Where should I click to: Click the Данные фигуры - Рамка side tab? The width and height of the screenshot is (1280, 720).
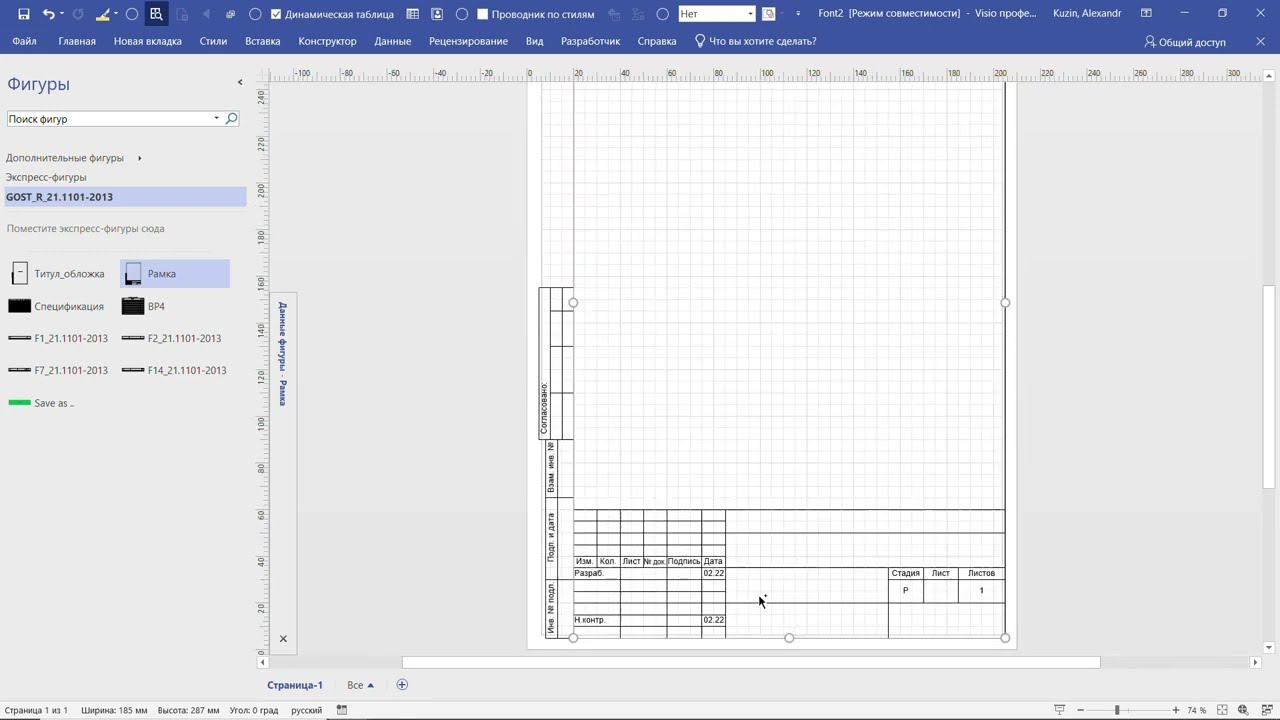[283, 353]
